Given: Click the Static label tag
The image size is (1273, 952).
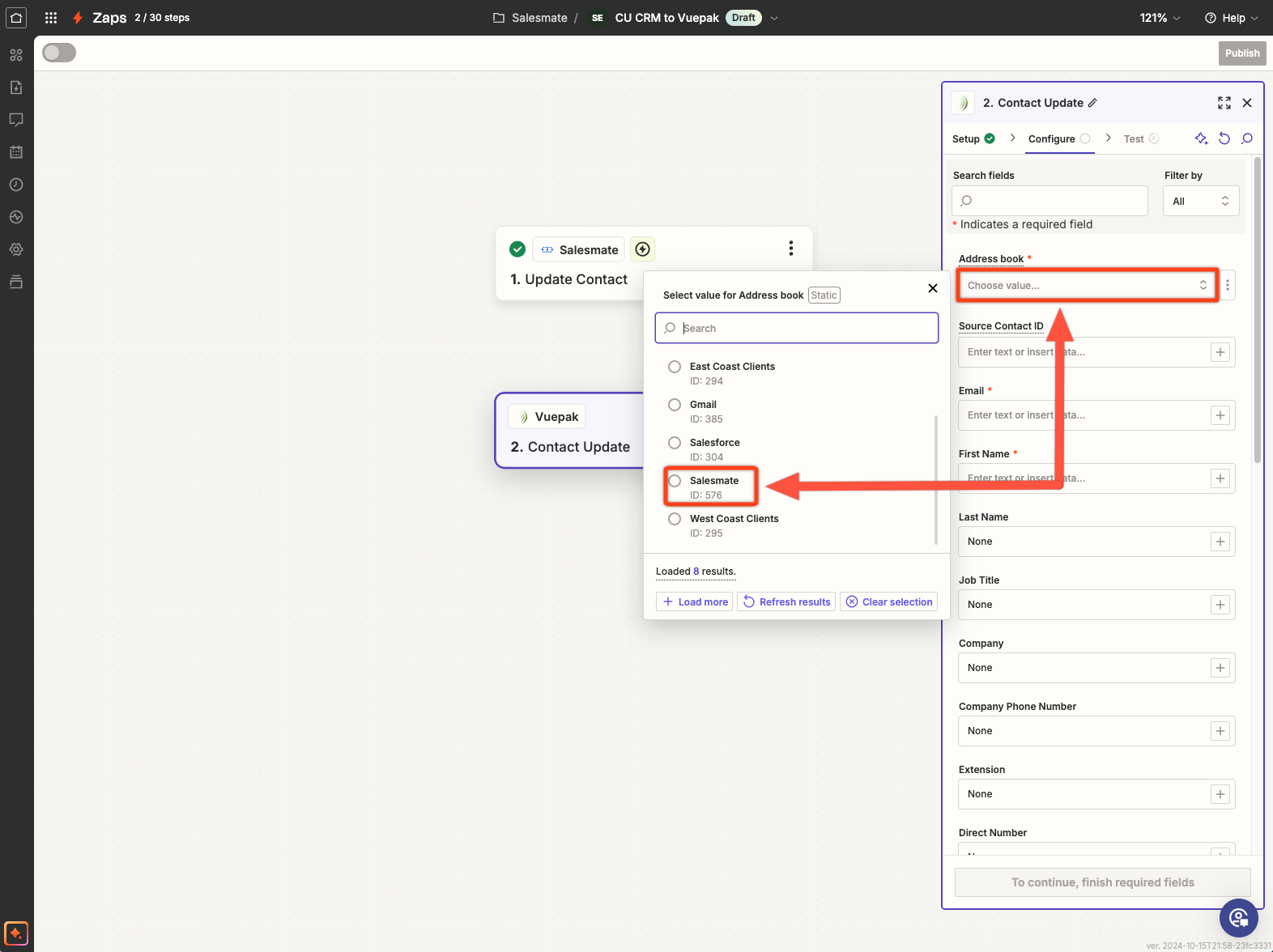Looking at the screenshot, I should (x=824, y=295).
